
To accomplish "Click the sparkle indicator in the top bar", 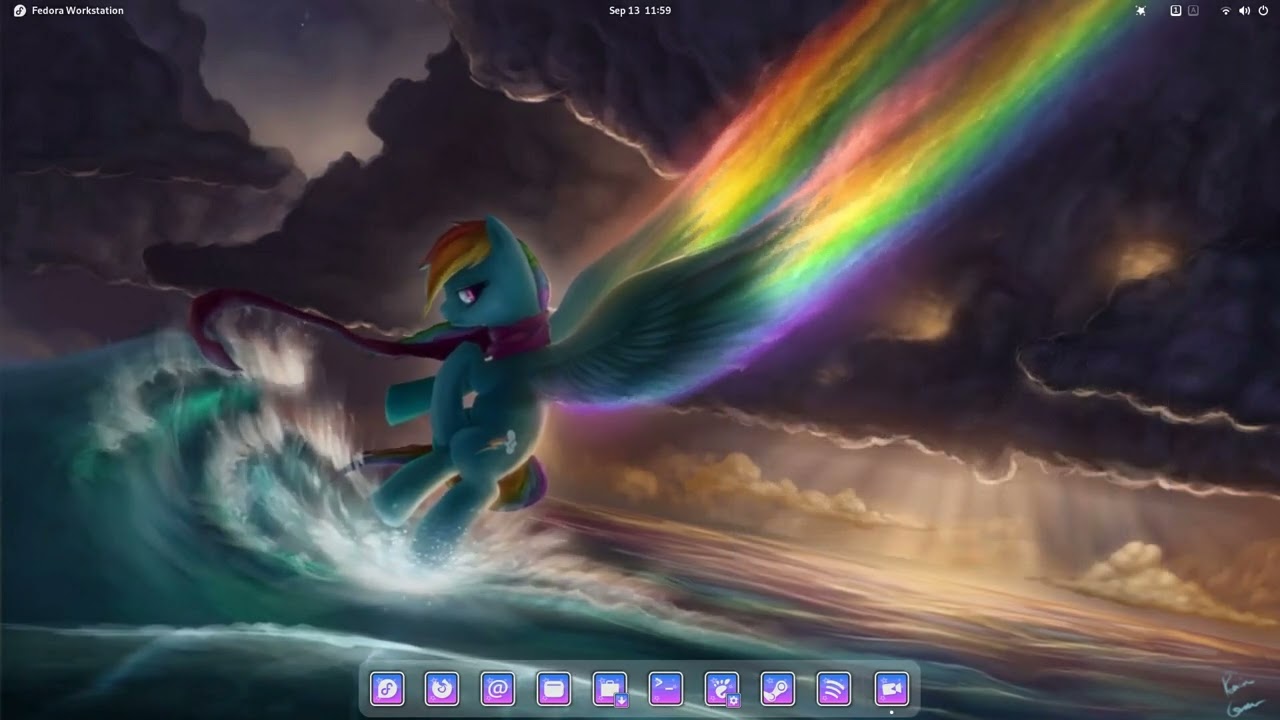I will point(1141,10).
